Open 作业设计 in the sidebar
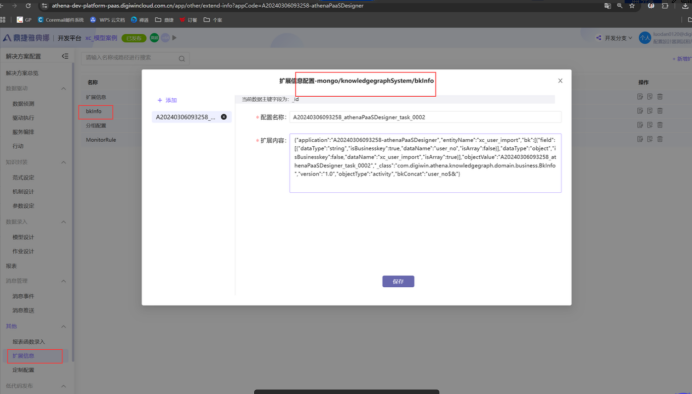The height and width of the screenshot is (394, 692). [23, 251]
